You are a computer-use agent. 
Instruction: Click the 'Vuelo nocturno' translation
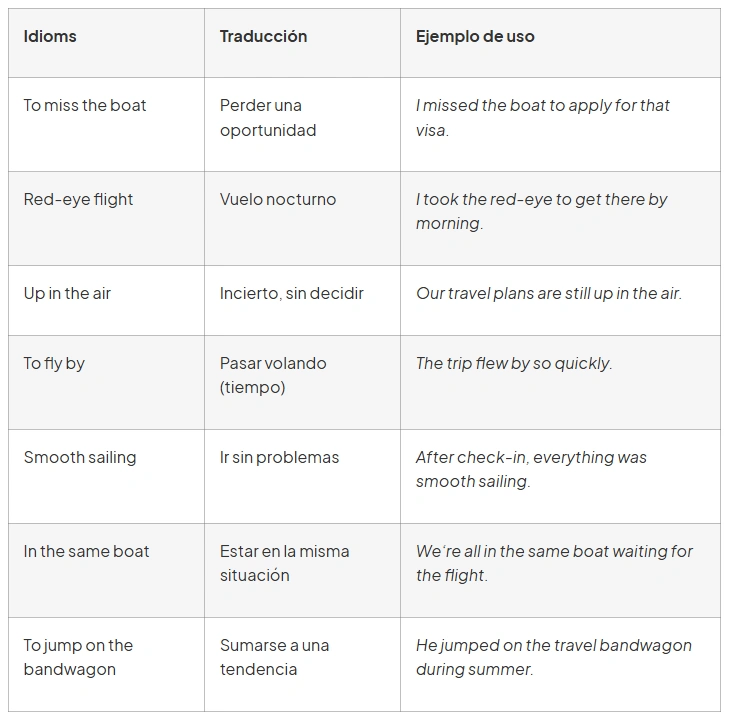278,199
